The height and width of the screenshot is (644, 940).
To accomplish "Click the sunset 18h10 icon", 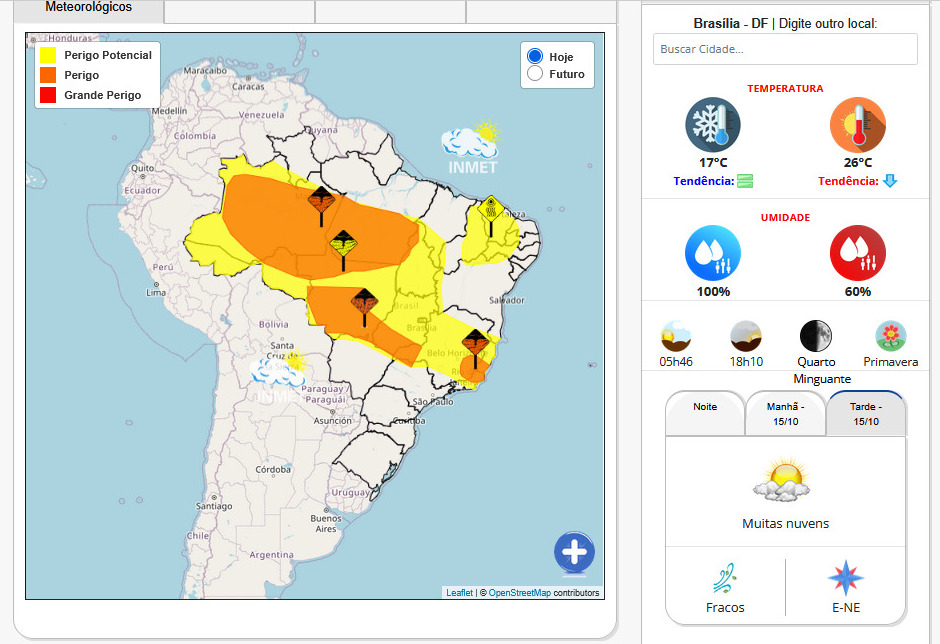I will pos(746,336).
